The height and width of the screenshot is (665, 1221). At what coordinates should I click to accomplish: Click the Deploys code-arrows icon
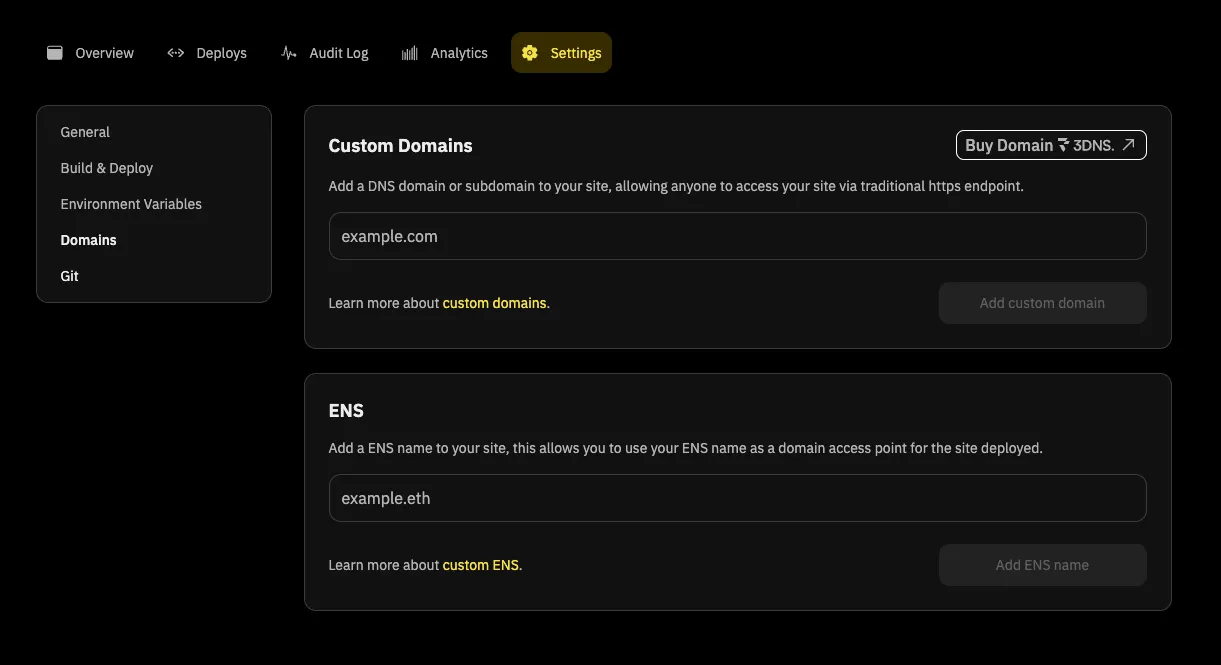click(x=176, y=53)
